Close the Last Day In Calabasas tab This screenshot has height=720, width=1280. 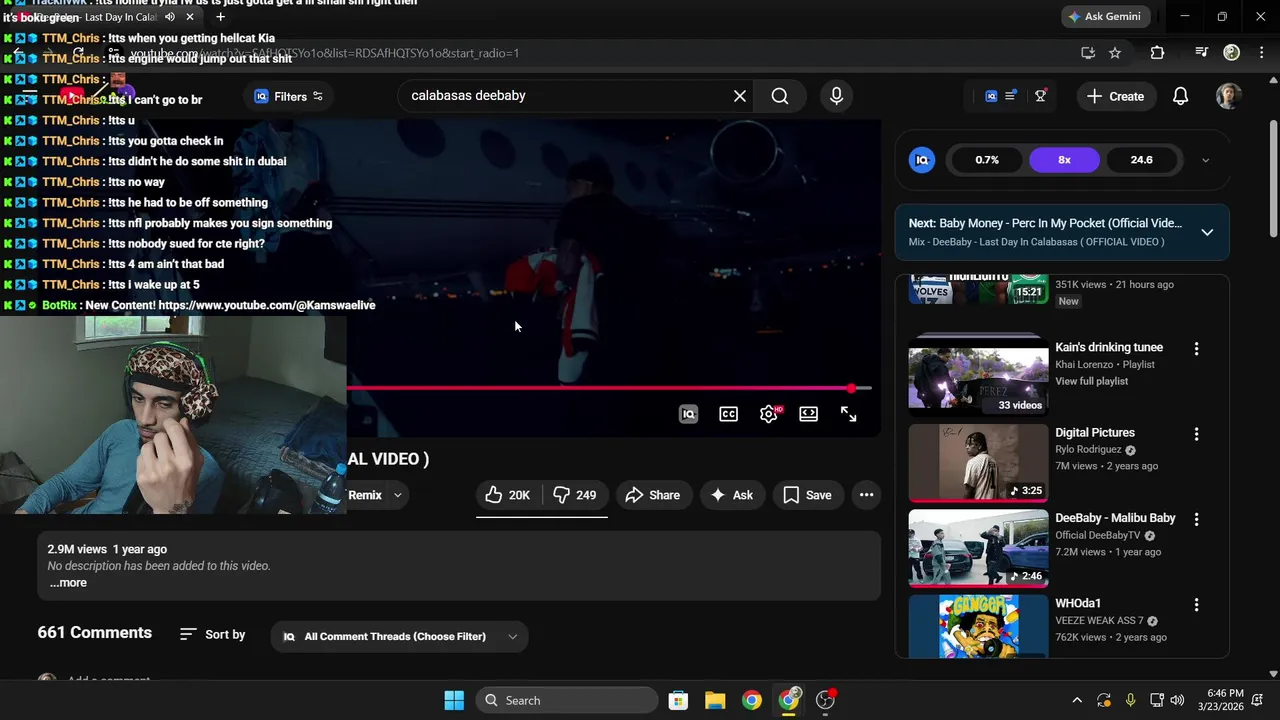pos(190,17)
